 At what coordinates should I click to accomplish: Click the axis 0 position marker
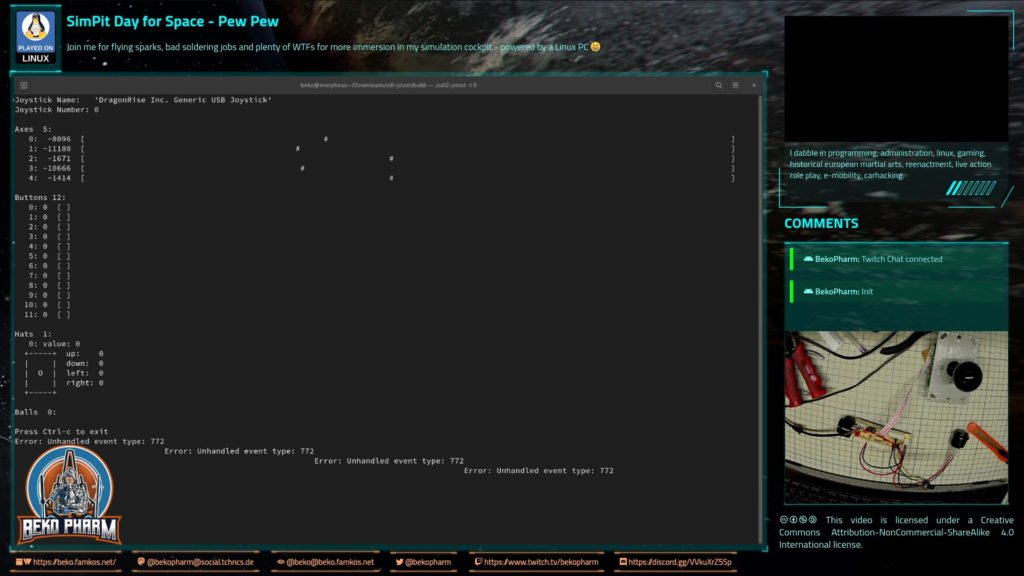(x=326, y=139)
